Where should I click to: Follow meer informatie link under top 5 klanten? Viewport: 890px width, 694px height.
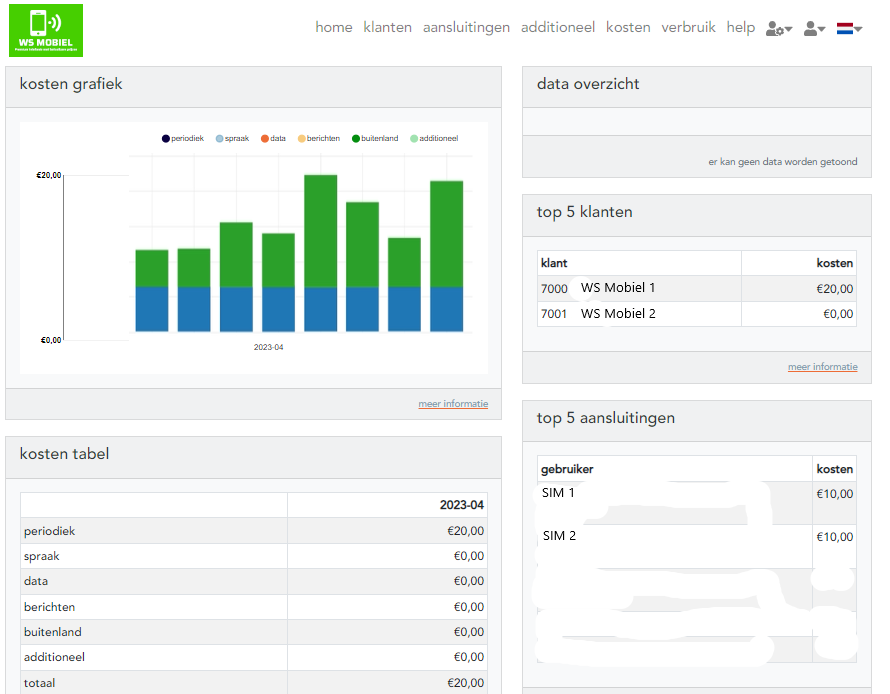[x=822, y=367]
